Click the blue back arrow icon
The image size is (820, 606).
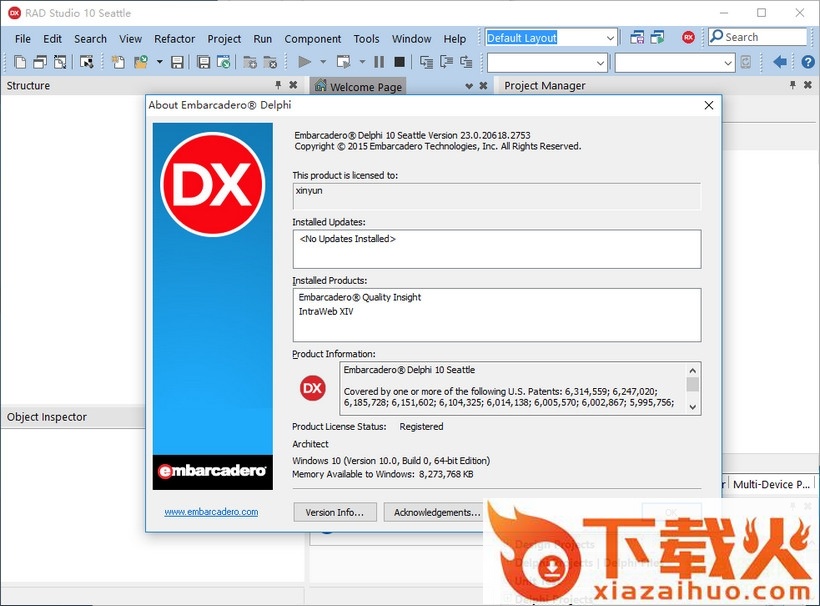780,62
